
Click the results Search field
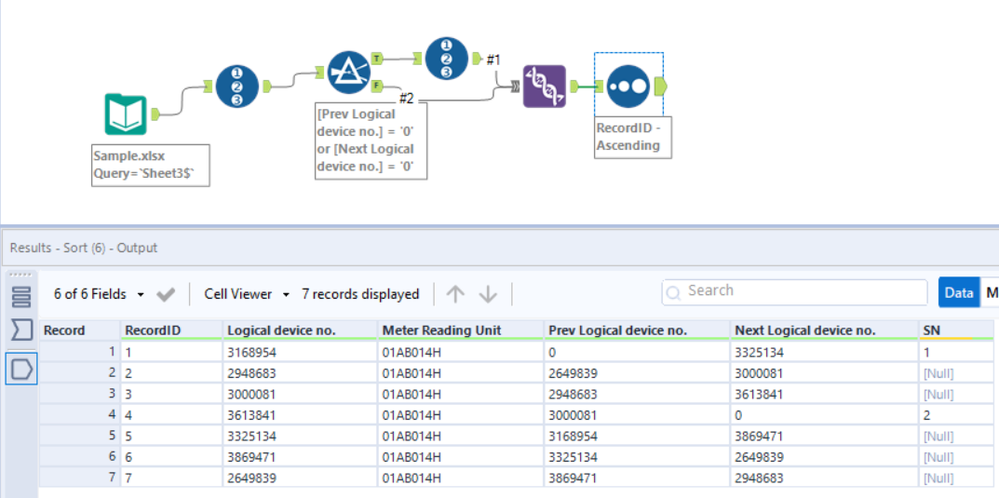[x=794, y=292]
